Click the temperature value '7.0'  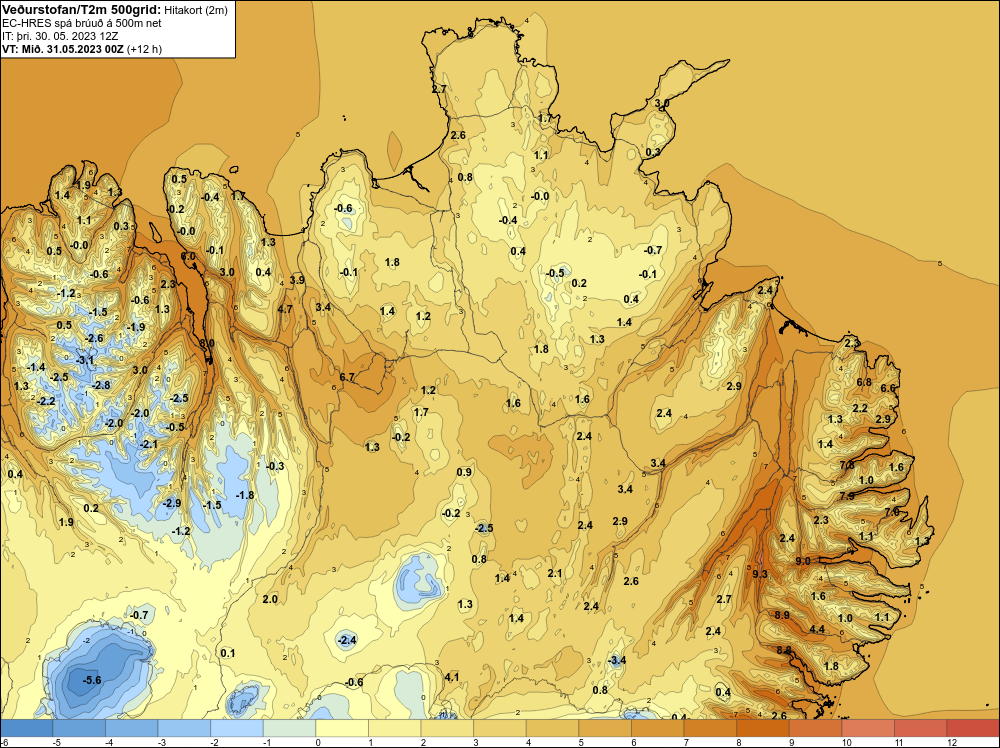click(x=892, y=511)
